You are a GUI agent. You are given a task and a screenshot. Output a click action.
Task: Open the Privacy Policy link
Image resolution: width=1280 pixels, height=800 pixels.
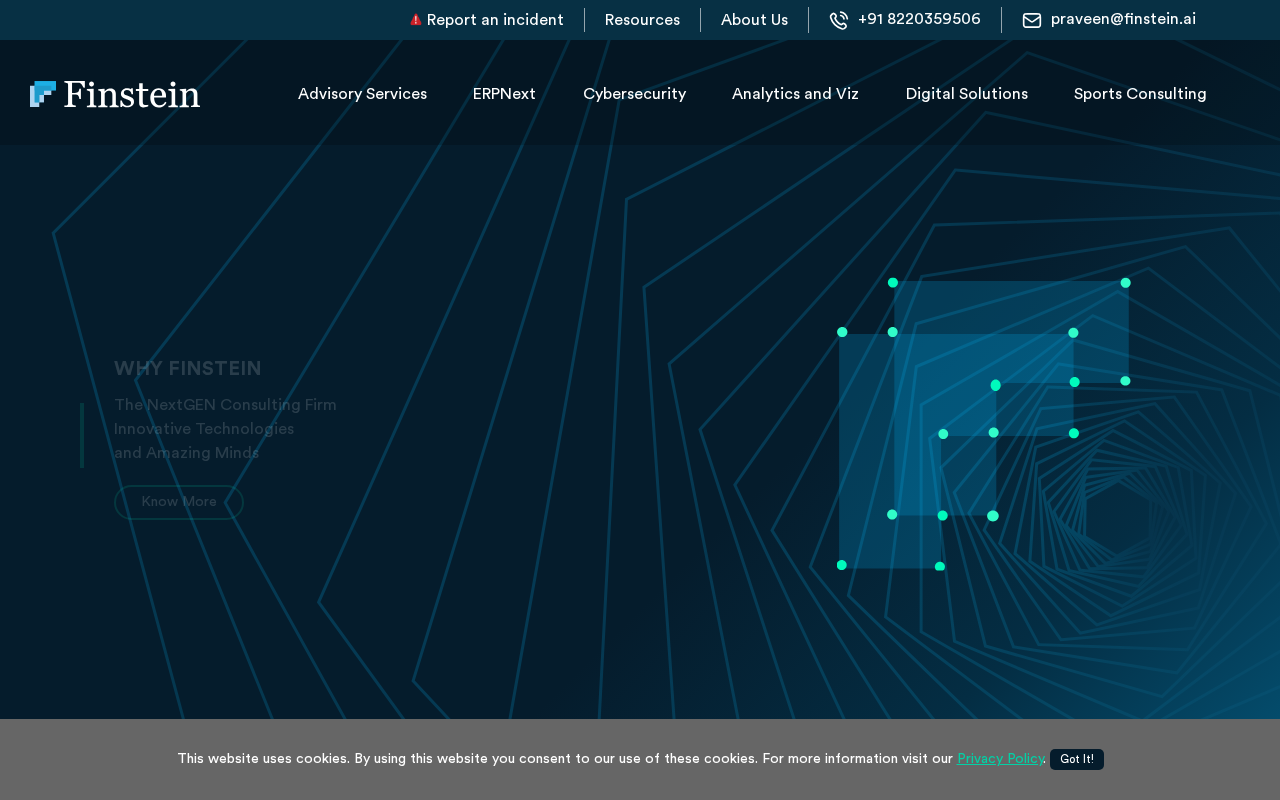[x=1000, y=759]
